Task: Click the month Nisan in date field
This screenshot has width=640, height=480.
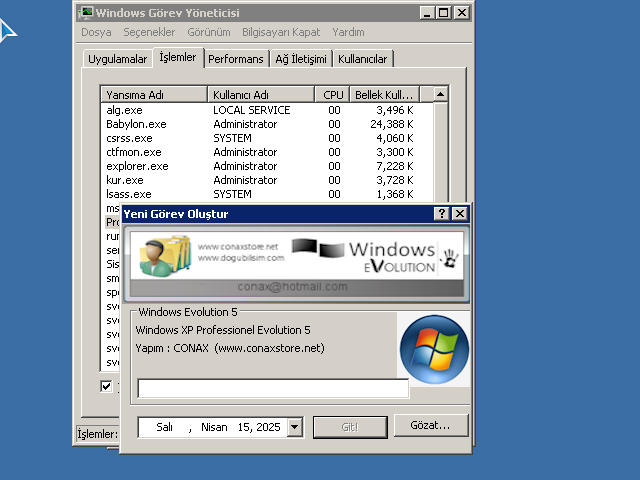Action: coord(214,427)
